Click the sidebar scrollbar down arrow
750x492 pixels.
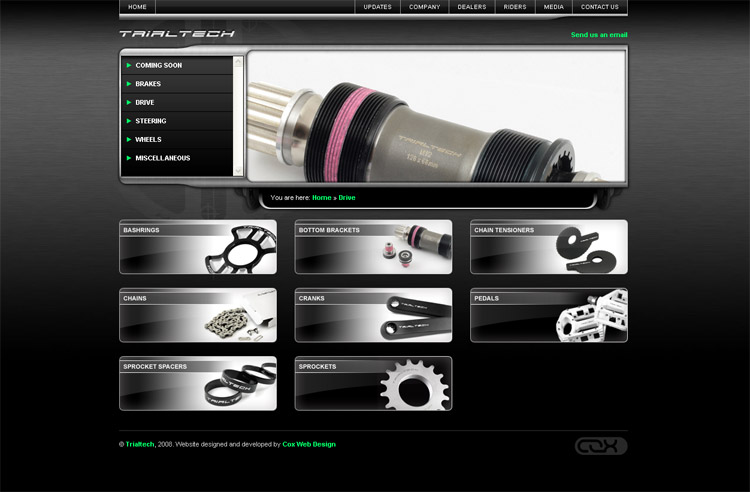(x=238, y=171)
